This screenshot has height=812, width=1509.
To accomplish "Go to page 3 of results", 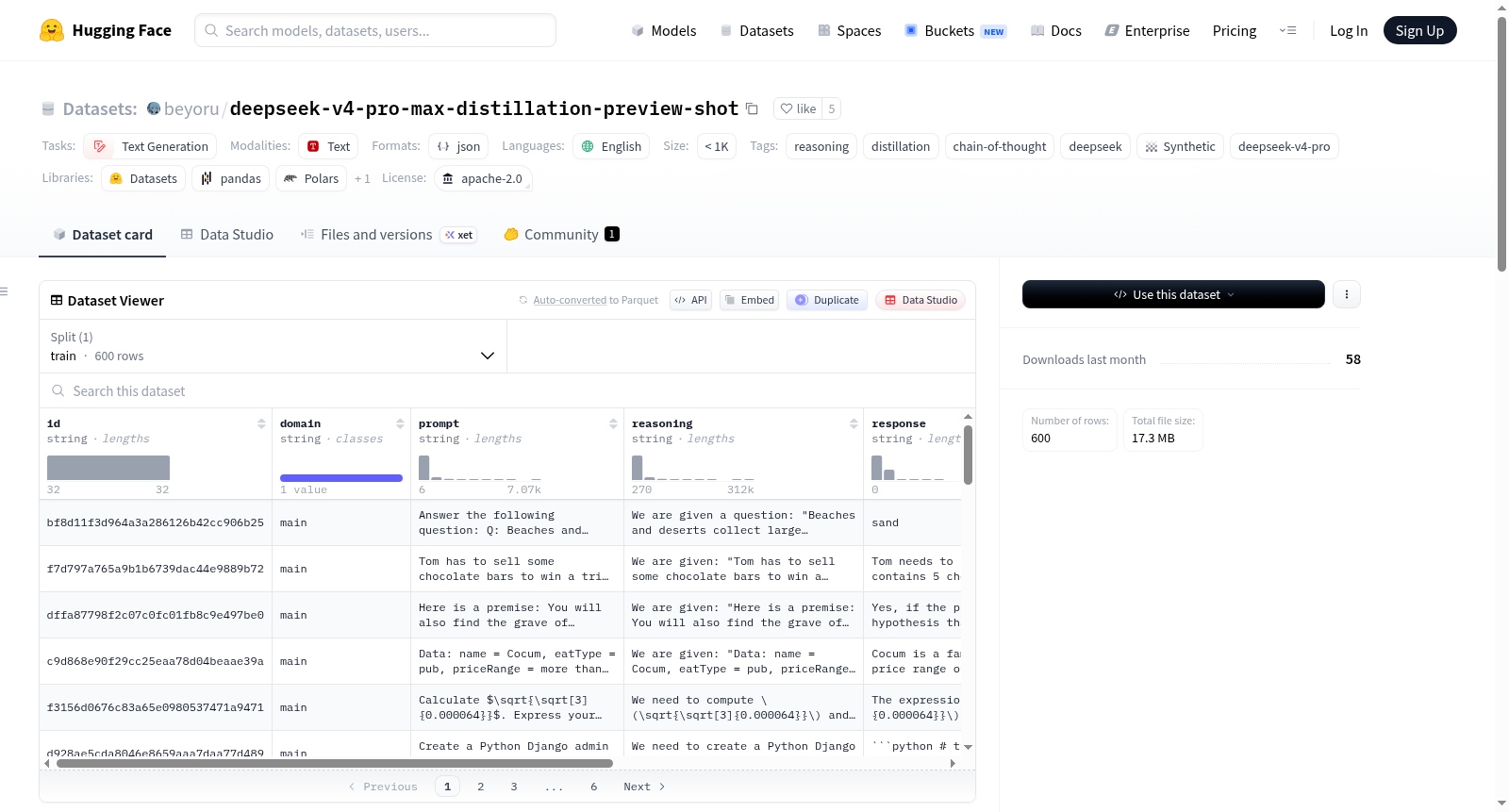I will [514, 787].
